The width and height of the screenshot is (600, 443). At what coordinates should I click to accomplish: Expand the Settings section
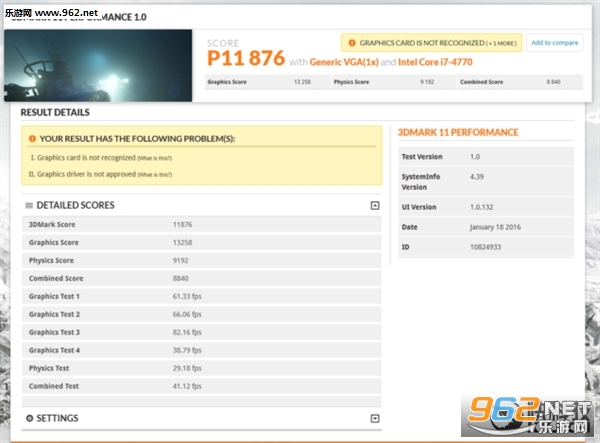(375, 418)
